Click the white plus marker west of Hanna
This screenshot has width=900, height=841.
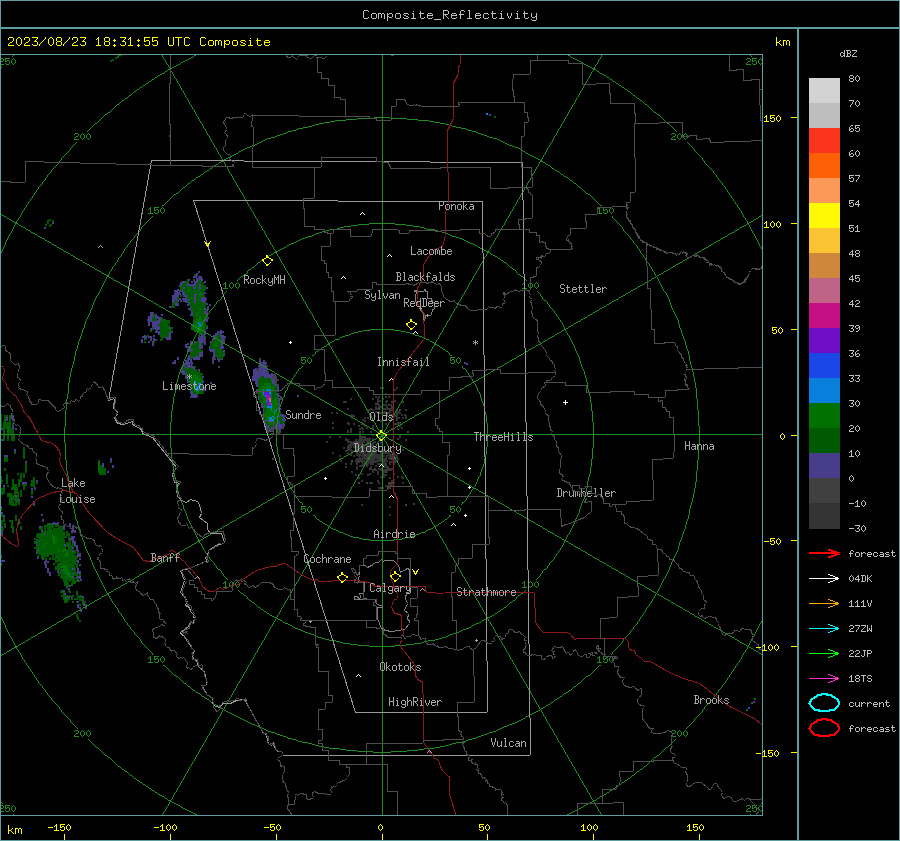(565, 402)
